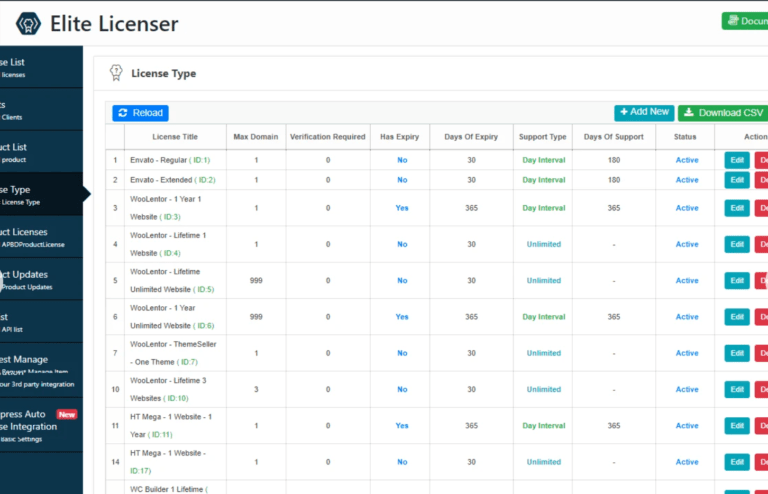Edit WooLentor - Lifetime 1 Website

coord(737,244)
